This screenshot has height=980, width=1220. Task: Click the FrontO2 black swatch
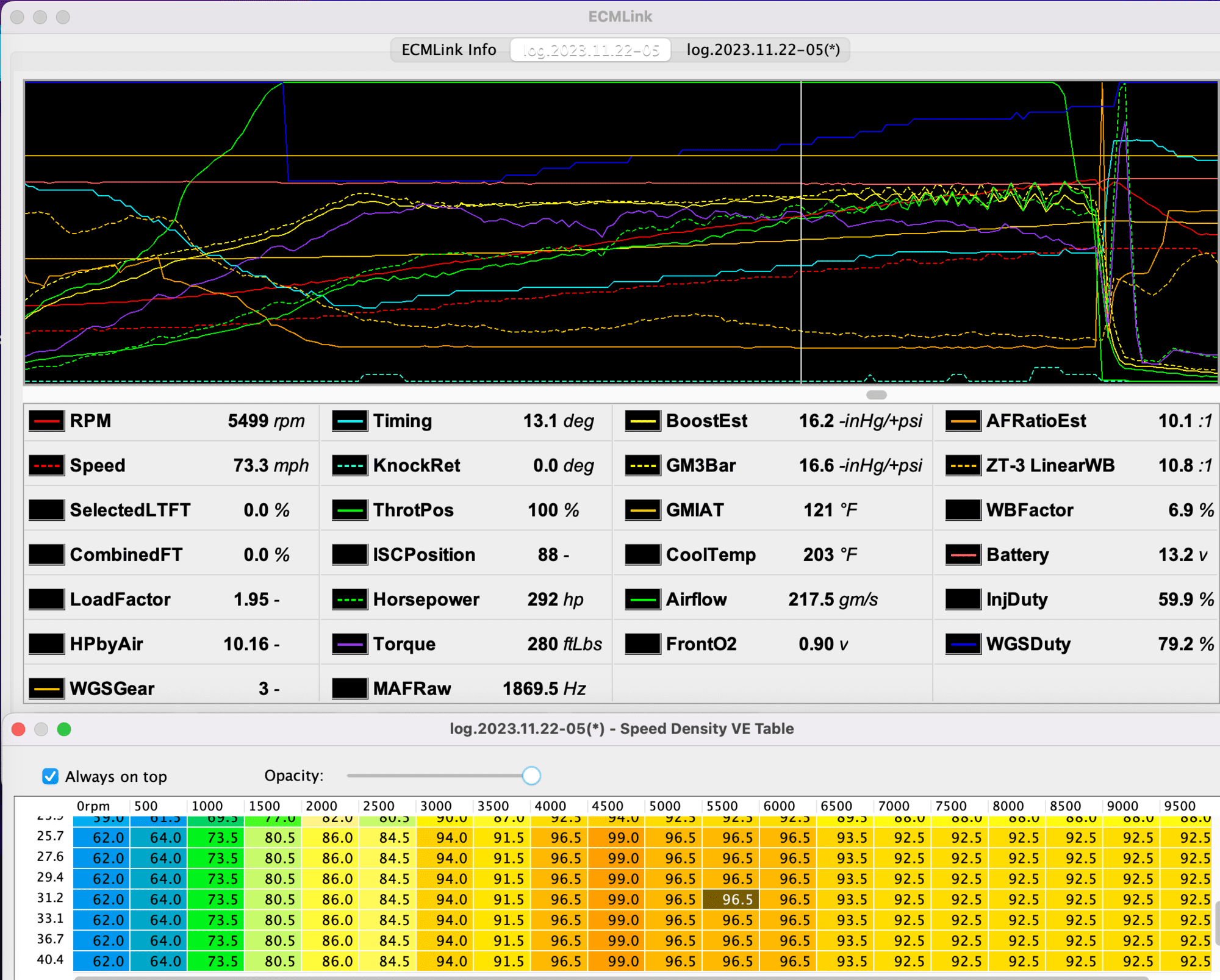643,644
